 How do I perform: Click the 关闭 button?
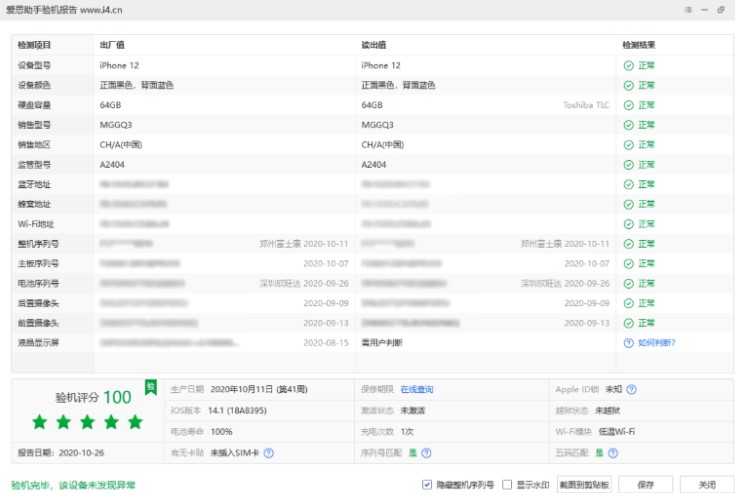pyautogui.click(x=707, y=485)
